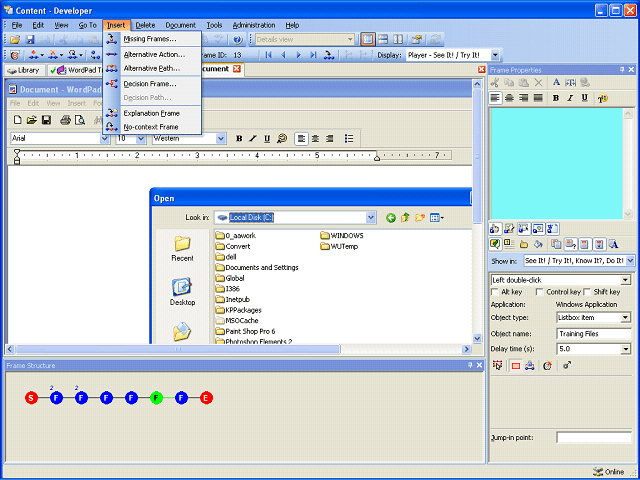Viewport: 640px width, 480px height.
Task: Toggle align right in Frame Properties
Action: pos(524,98)
